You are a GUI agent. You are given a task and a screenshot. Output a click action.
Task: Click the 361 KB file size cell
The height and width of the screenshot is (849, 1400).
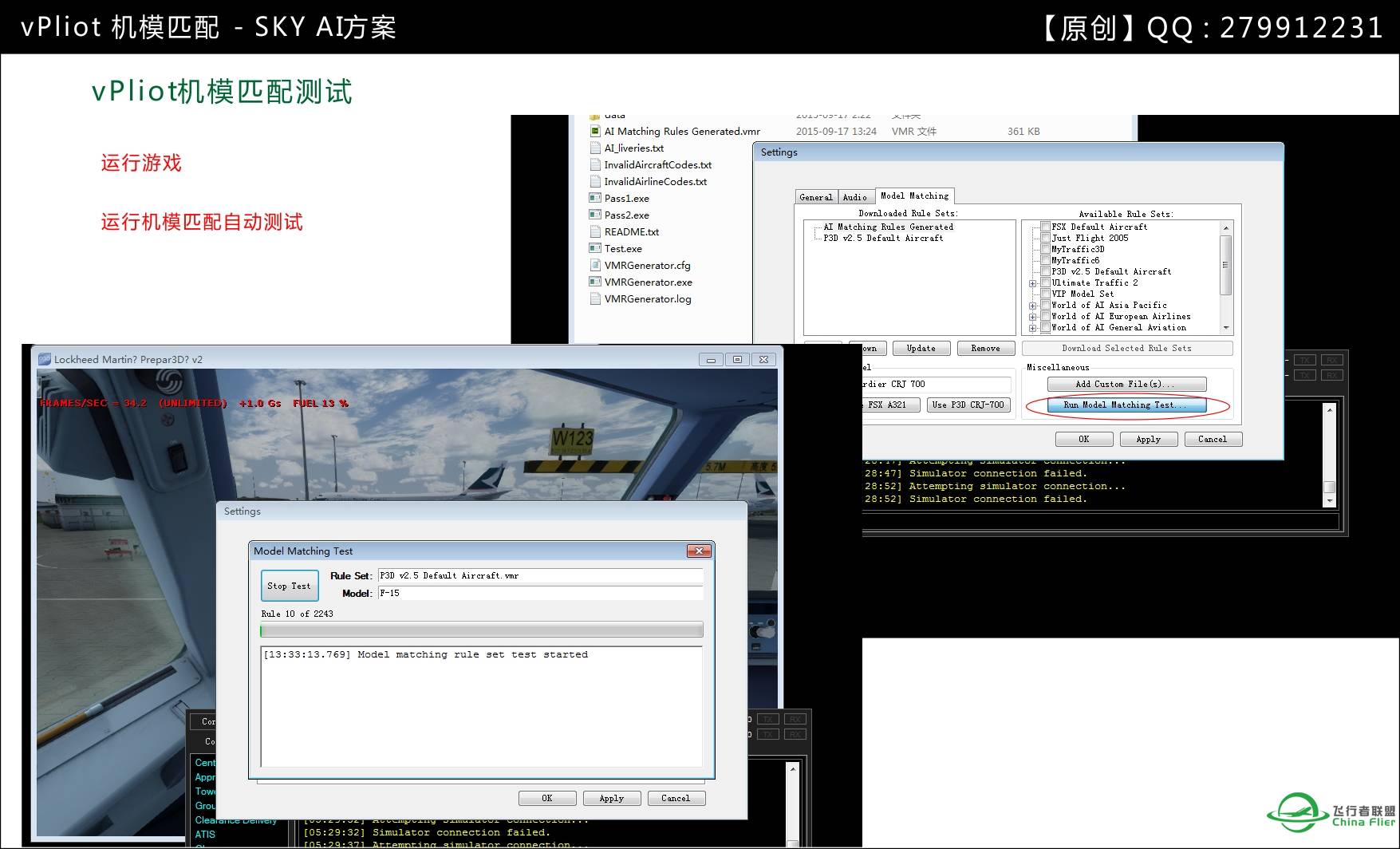pyautogui.click(x=1023, y=131)
